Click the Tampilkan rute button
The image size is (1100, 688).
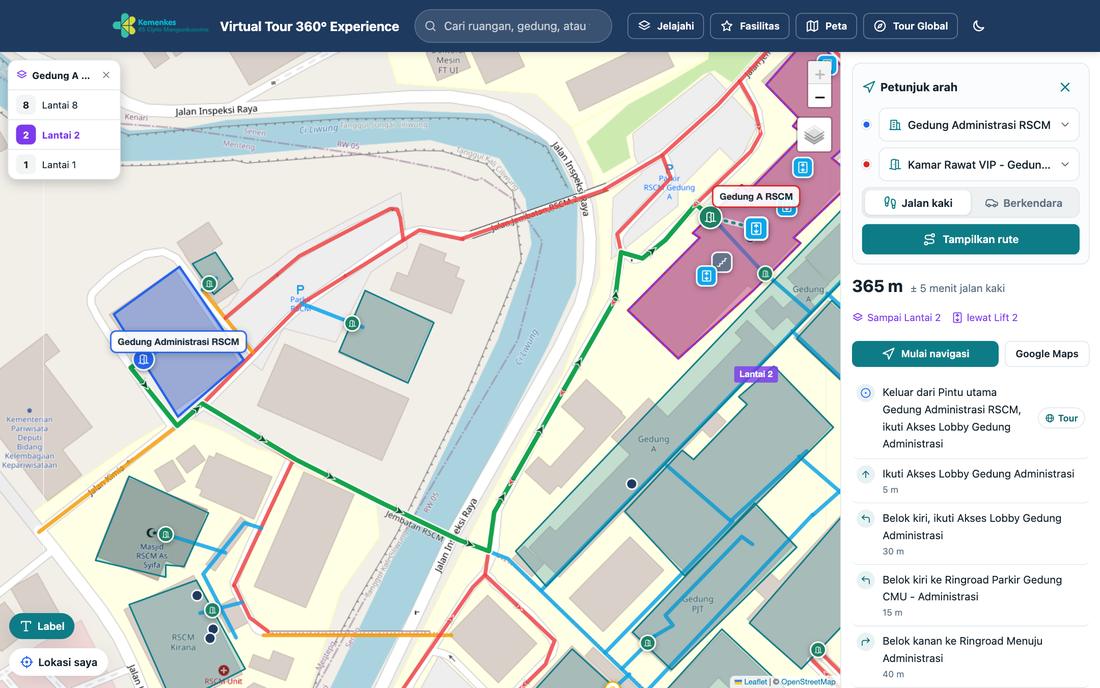(970, 239)
